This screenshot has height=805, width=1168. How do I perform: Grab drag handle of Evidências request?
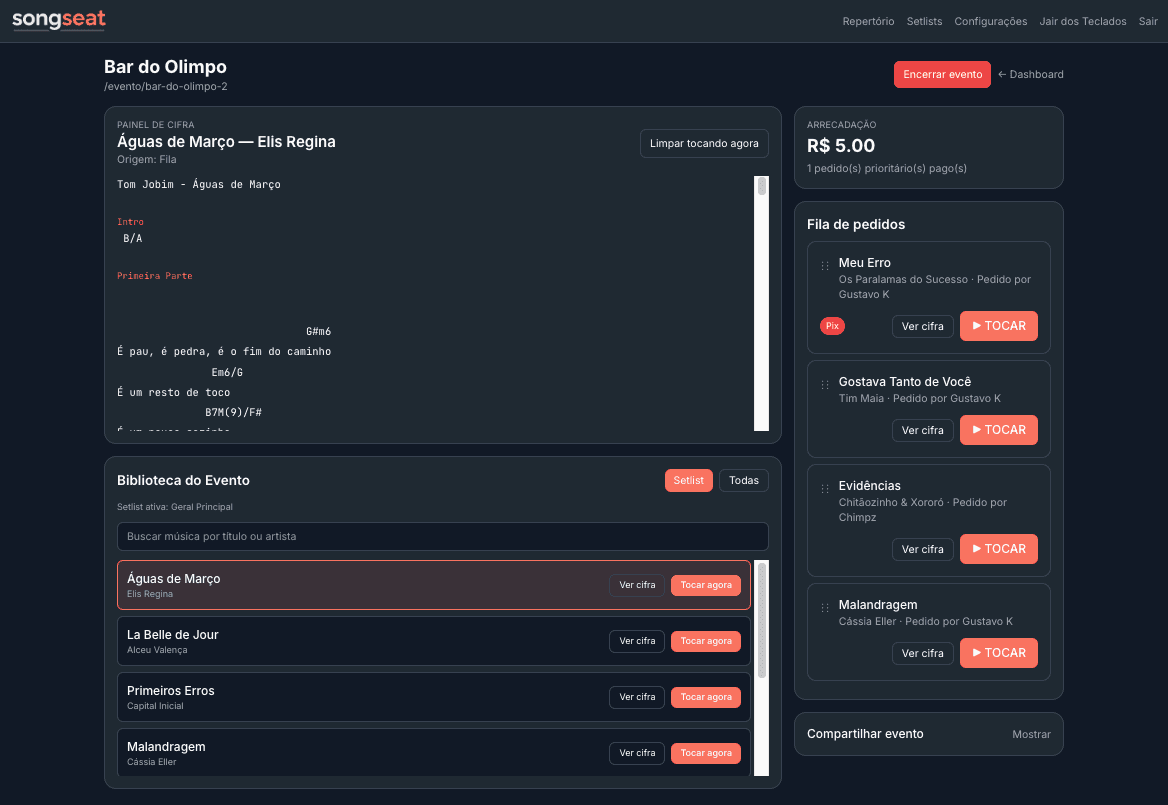tap(825, 489)
